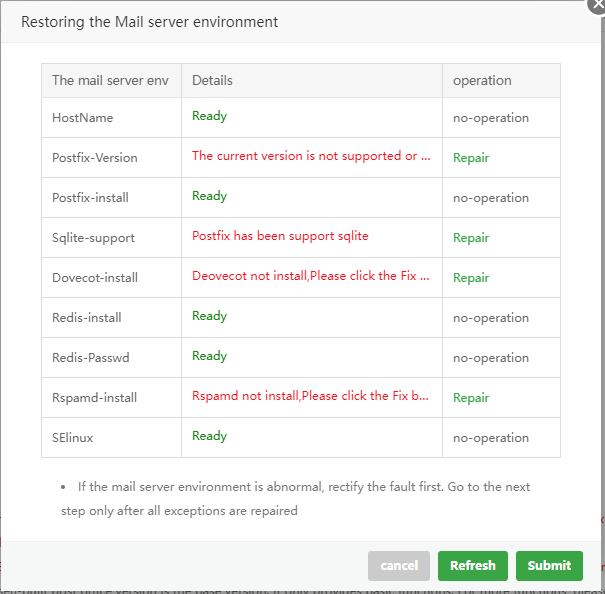Select the HostName row label
This screenshot has width=605, height=594.
click(x=83, y=118)
